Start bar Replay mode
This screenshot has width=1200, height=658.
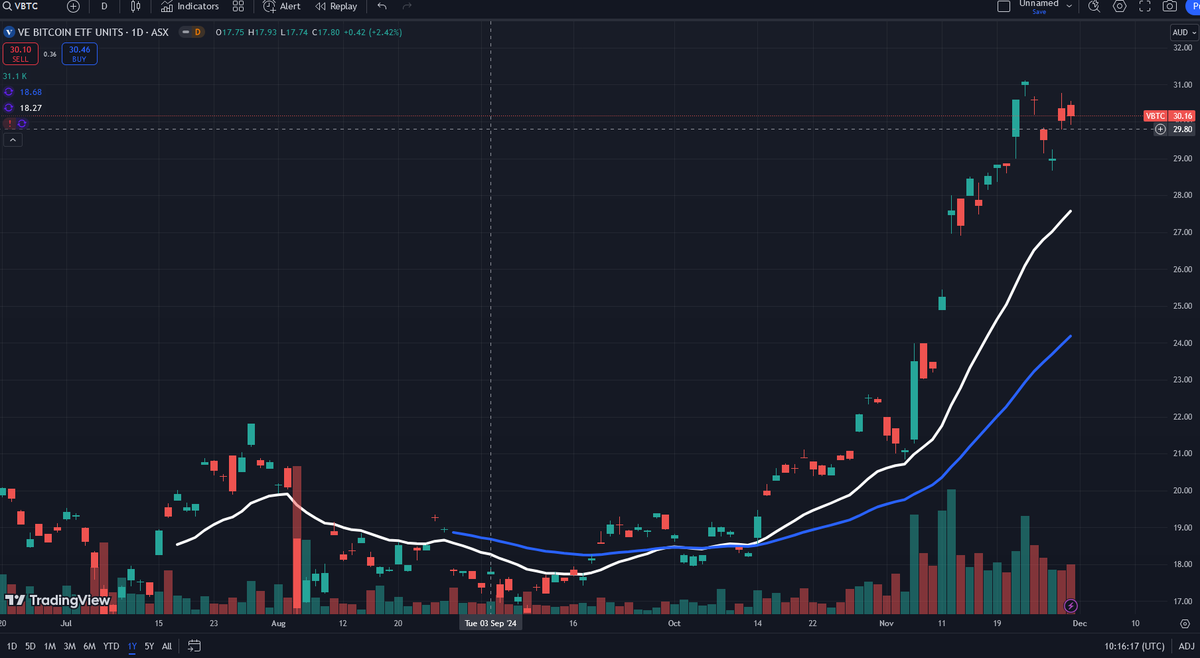point(335,6)
